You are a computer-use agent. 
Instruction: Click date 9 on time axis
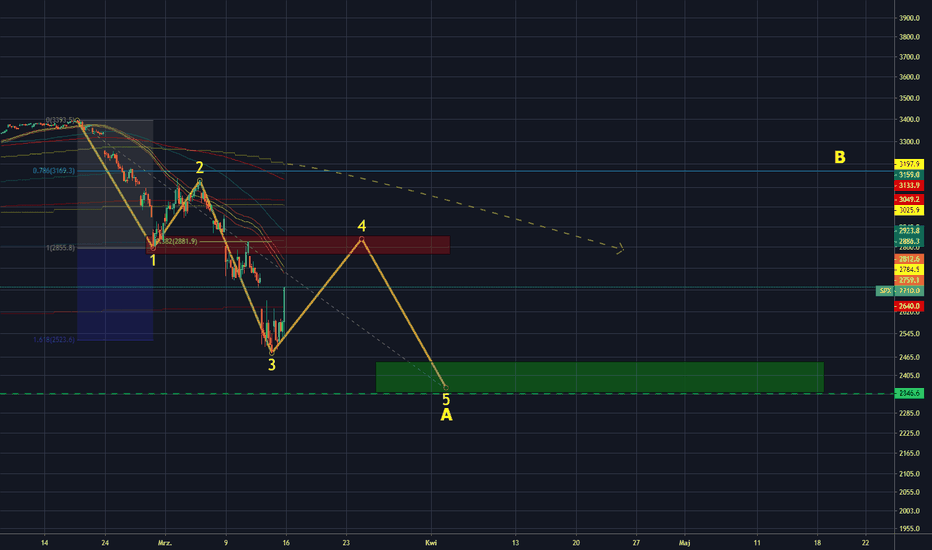(226, 543)
